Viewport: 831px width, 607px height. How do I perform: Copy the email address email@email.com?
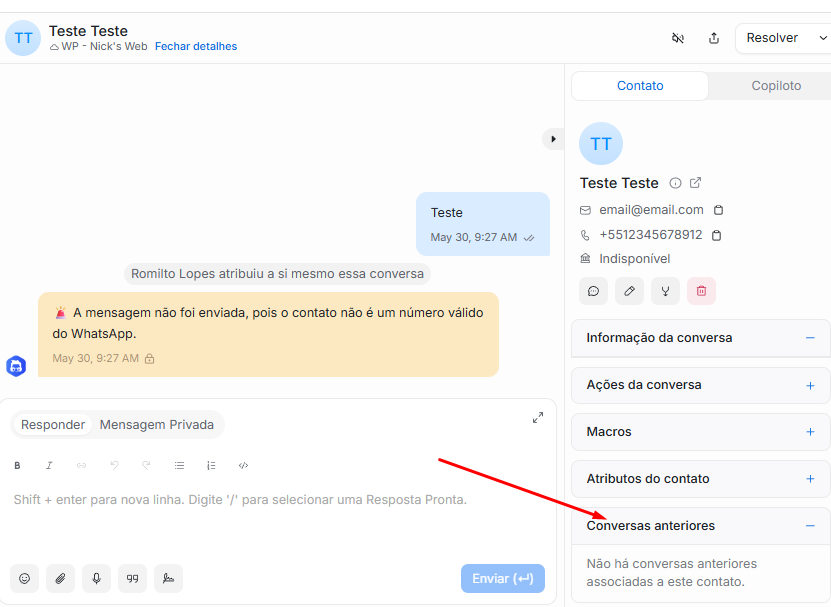point(718,210)
